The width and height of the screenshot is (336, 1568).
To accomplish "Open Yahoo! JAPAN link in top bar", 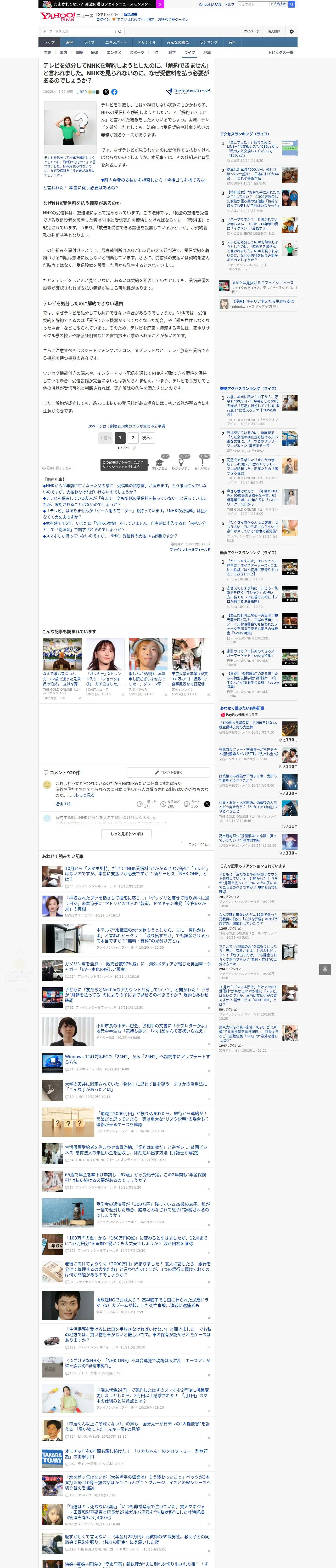I will [x=210, y=4].
